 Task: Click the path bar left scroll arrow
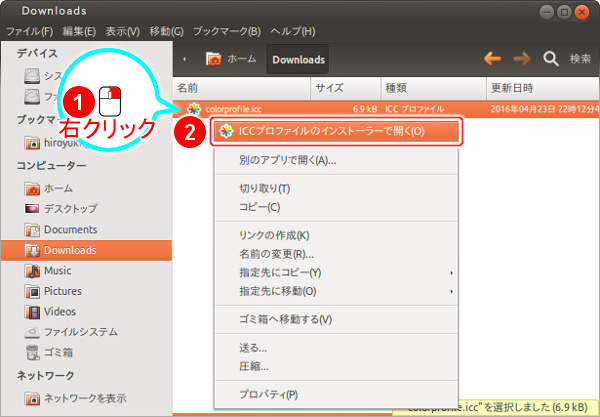click(x=184, y=59)
